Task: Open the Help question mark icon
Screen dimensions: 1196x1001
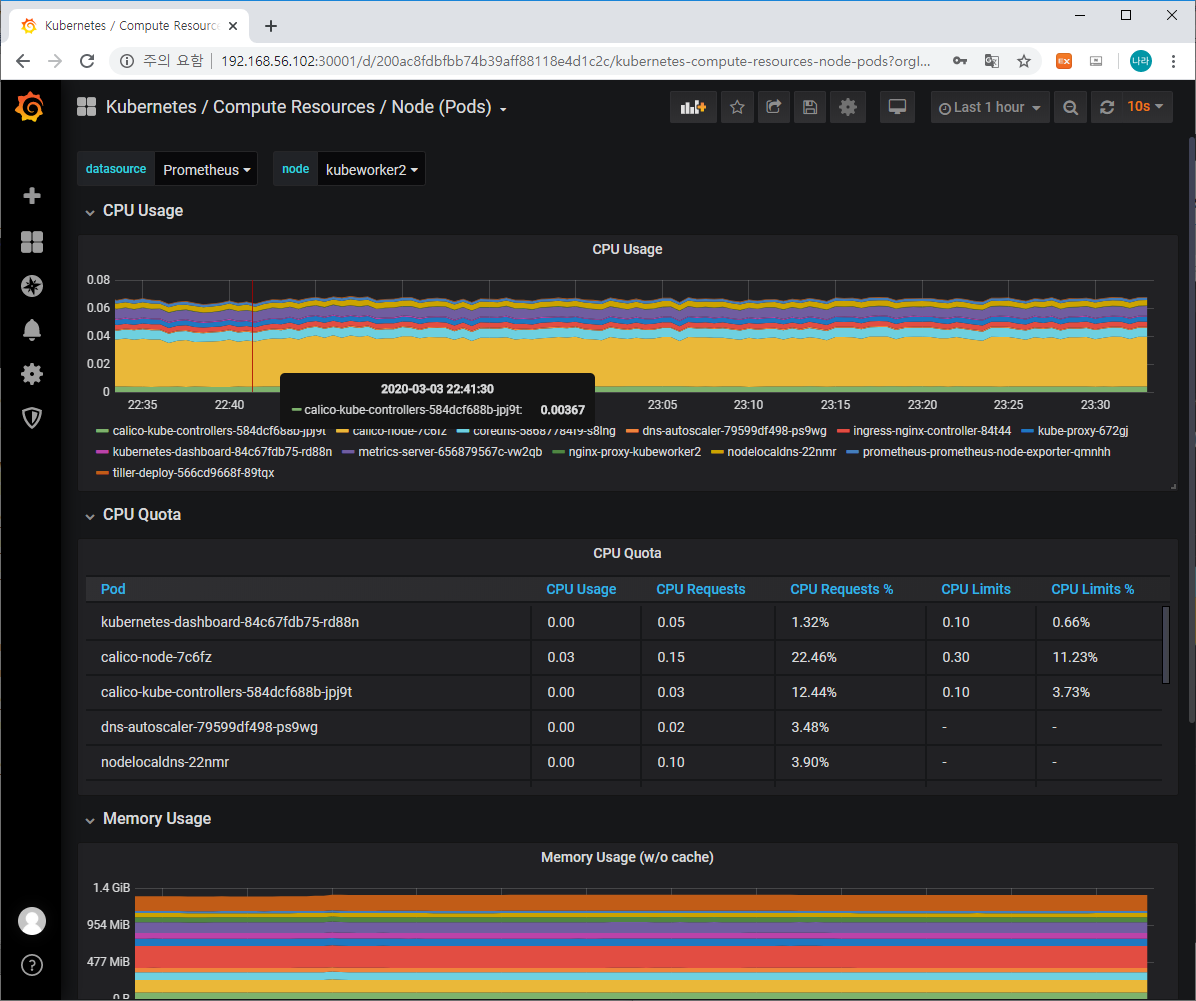Action: point(32,965)
